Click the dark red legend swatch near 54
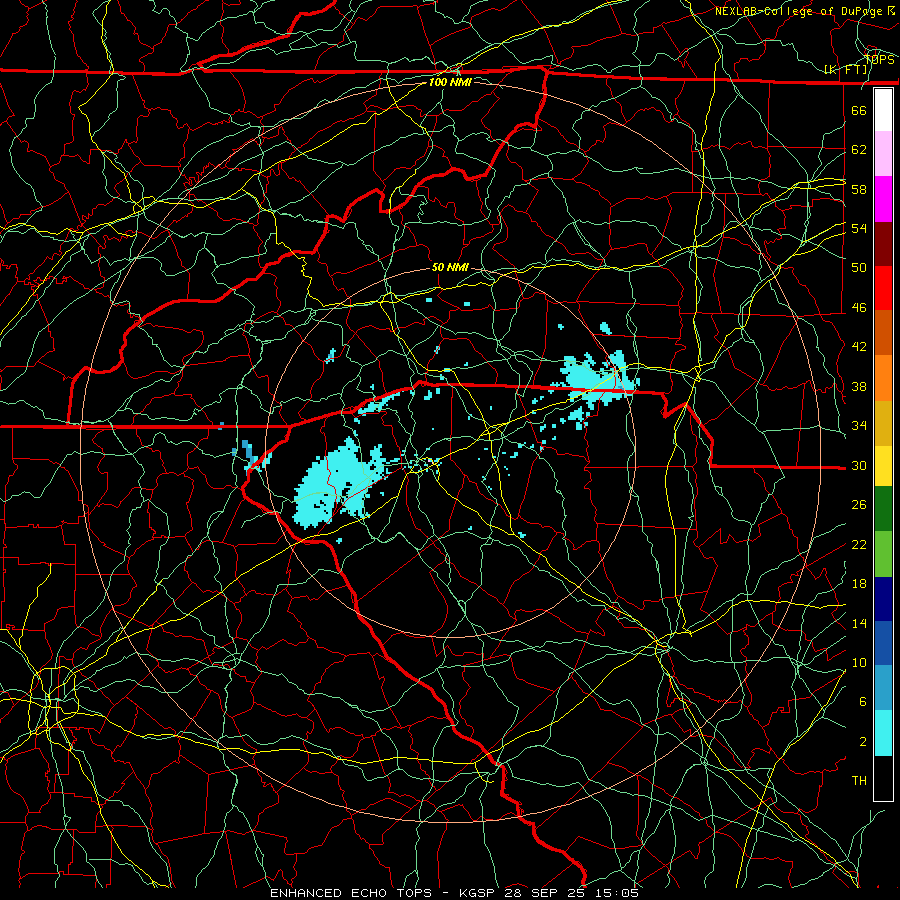 883,244
